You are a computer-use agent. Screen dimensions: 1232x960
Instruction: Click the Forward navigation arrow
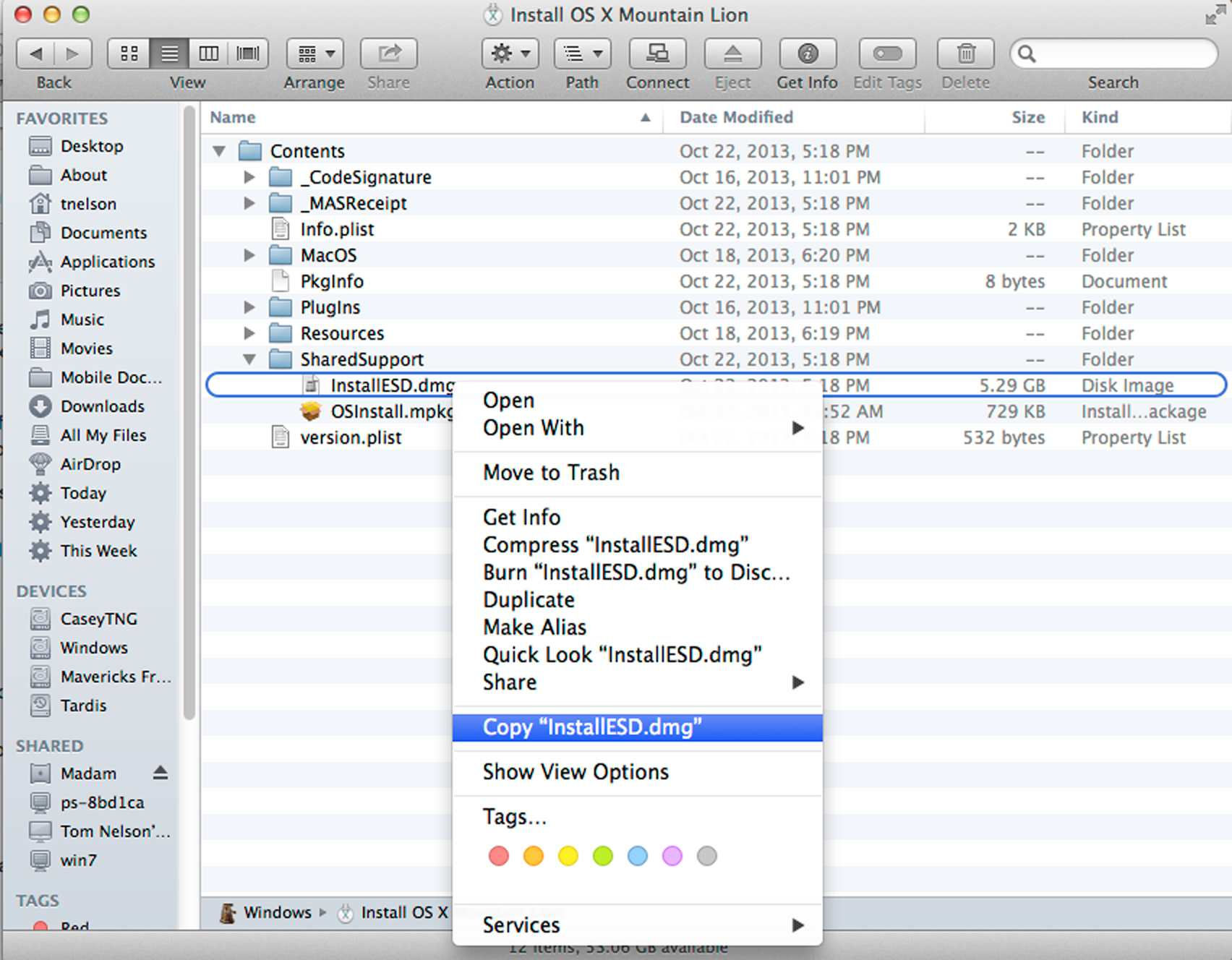click(73, 53)
